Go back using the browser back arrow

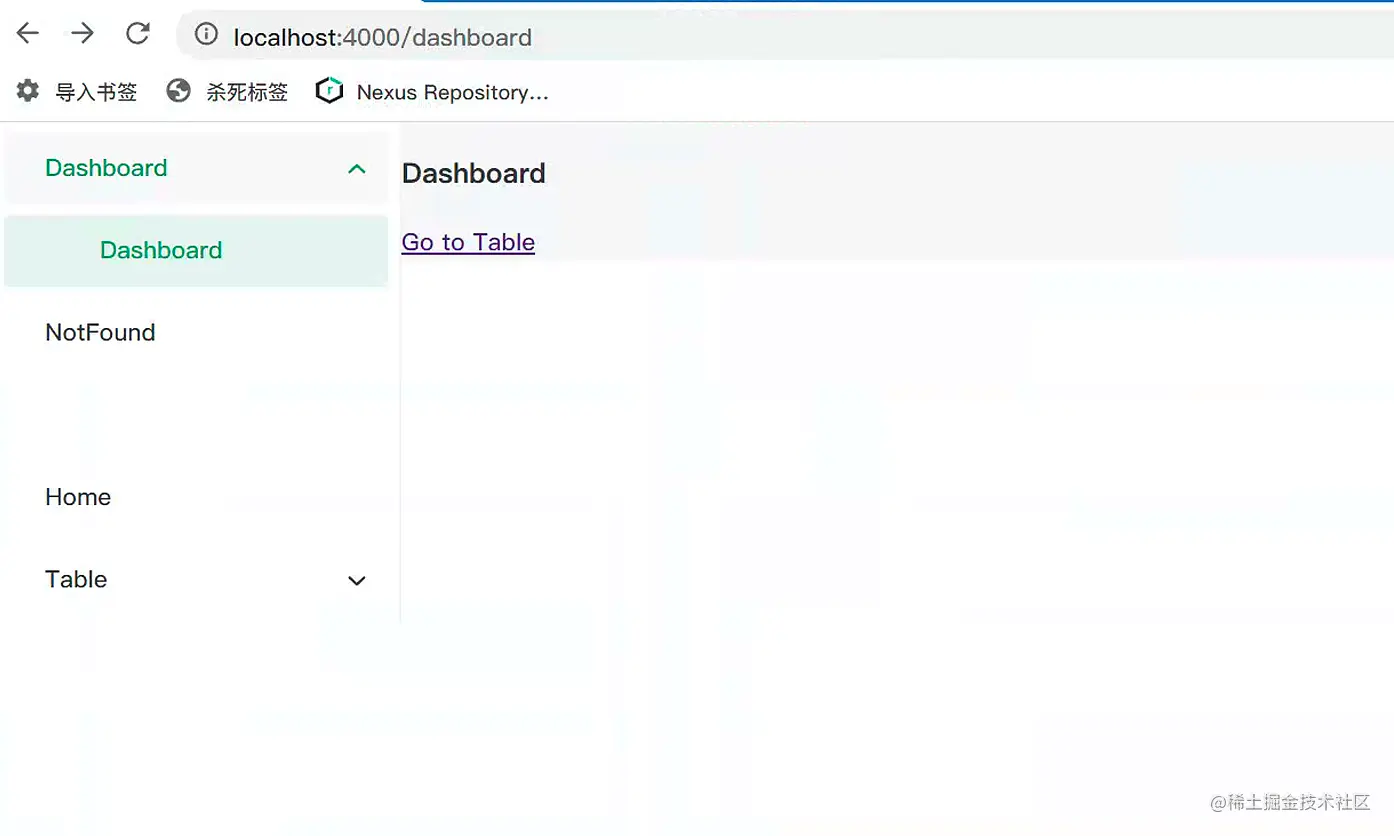[x=28, y=33]
